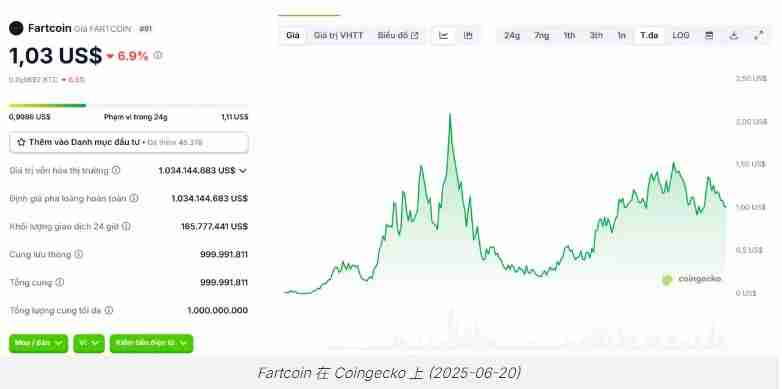Click info icon beside Định giá pha loãng hoàn toàn
782x389 pixels.
tap(134, 198)
